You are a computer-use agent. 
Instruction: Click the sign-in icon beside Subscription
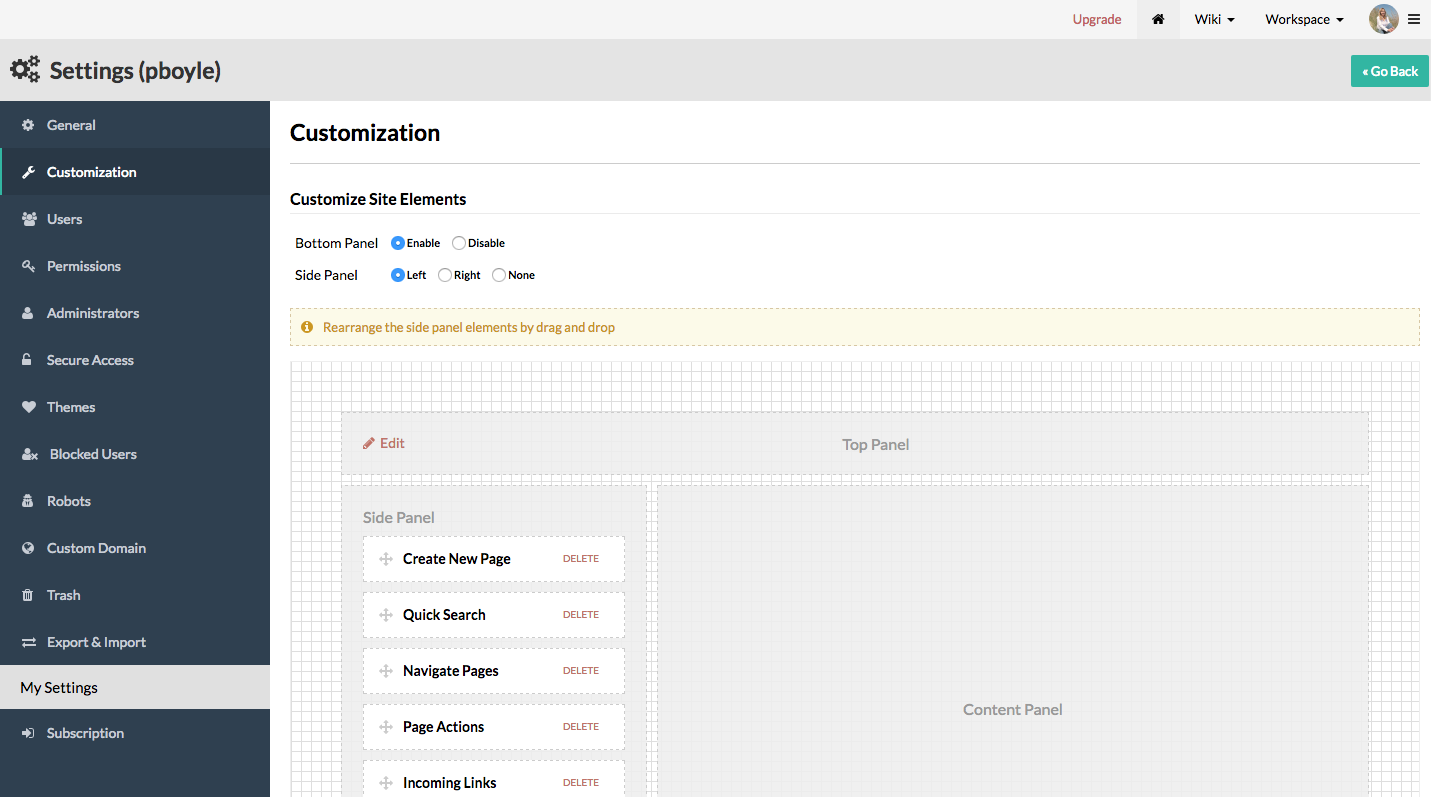point(28,733)
